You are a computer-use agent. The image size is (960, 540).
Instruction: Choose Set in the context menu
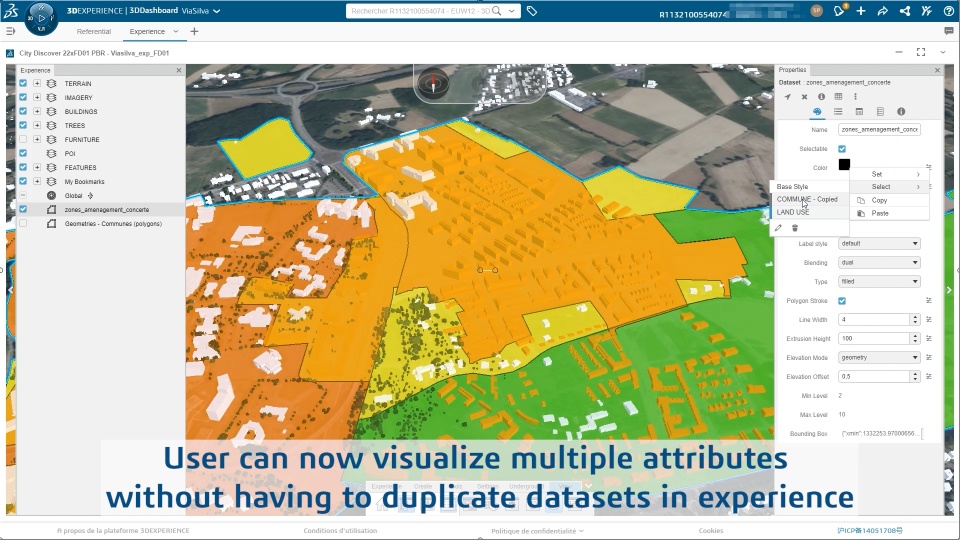890,174
